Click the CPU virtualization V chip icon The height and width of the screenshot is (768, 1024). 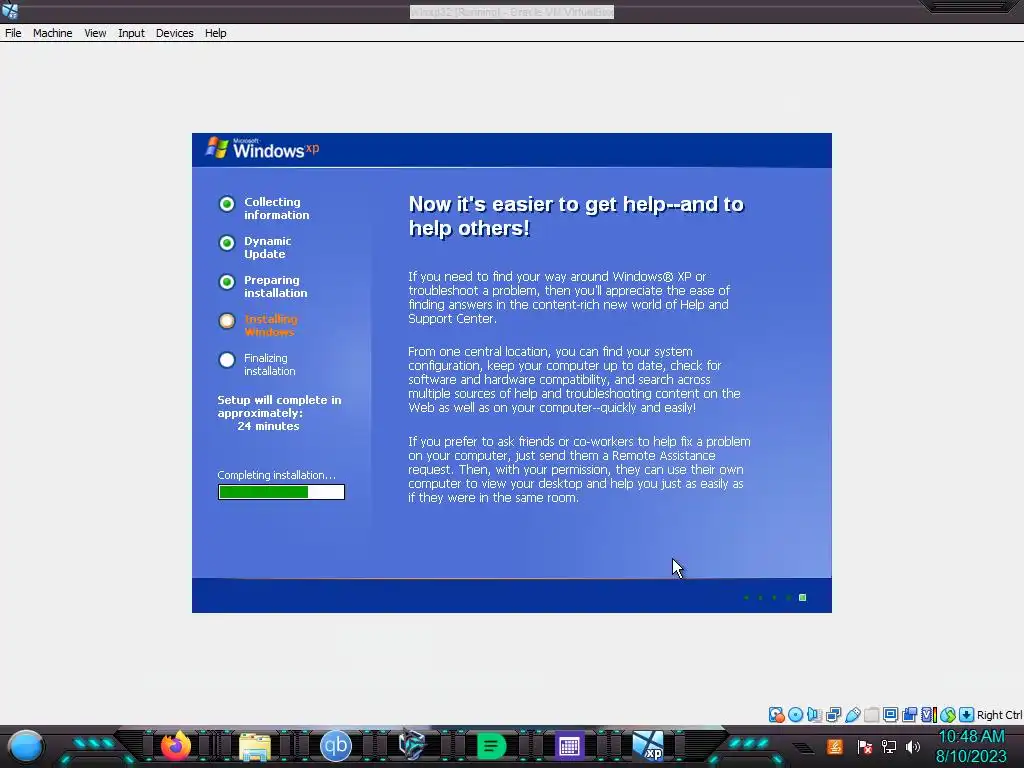click(928, 714)
